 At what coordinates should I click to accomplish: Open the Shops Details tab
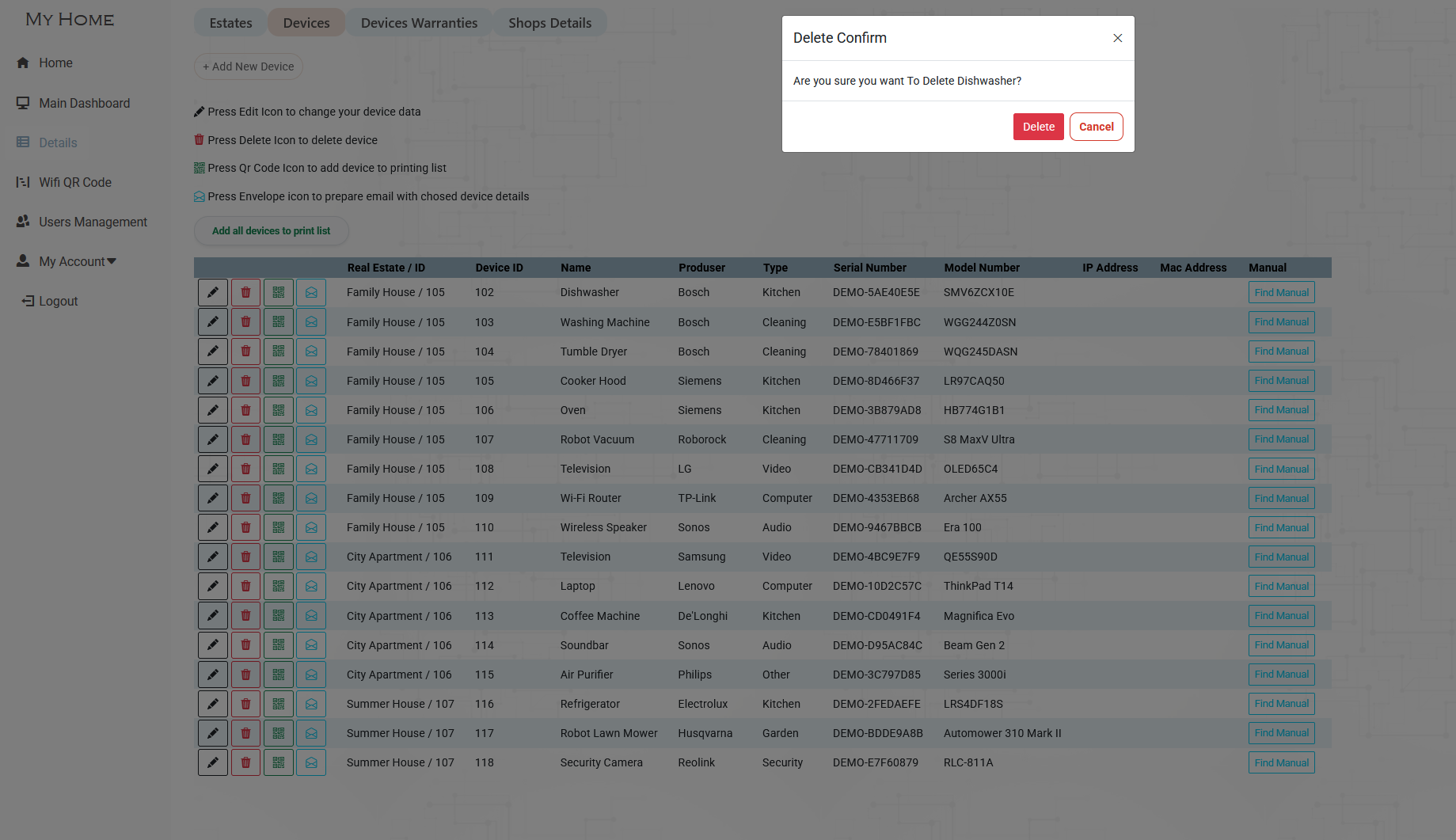coord(549,23)
